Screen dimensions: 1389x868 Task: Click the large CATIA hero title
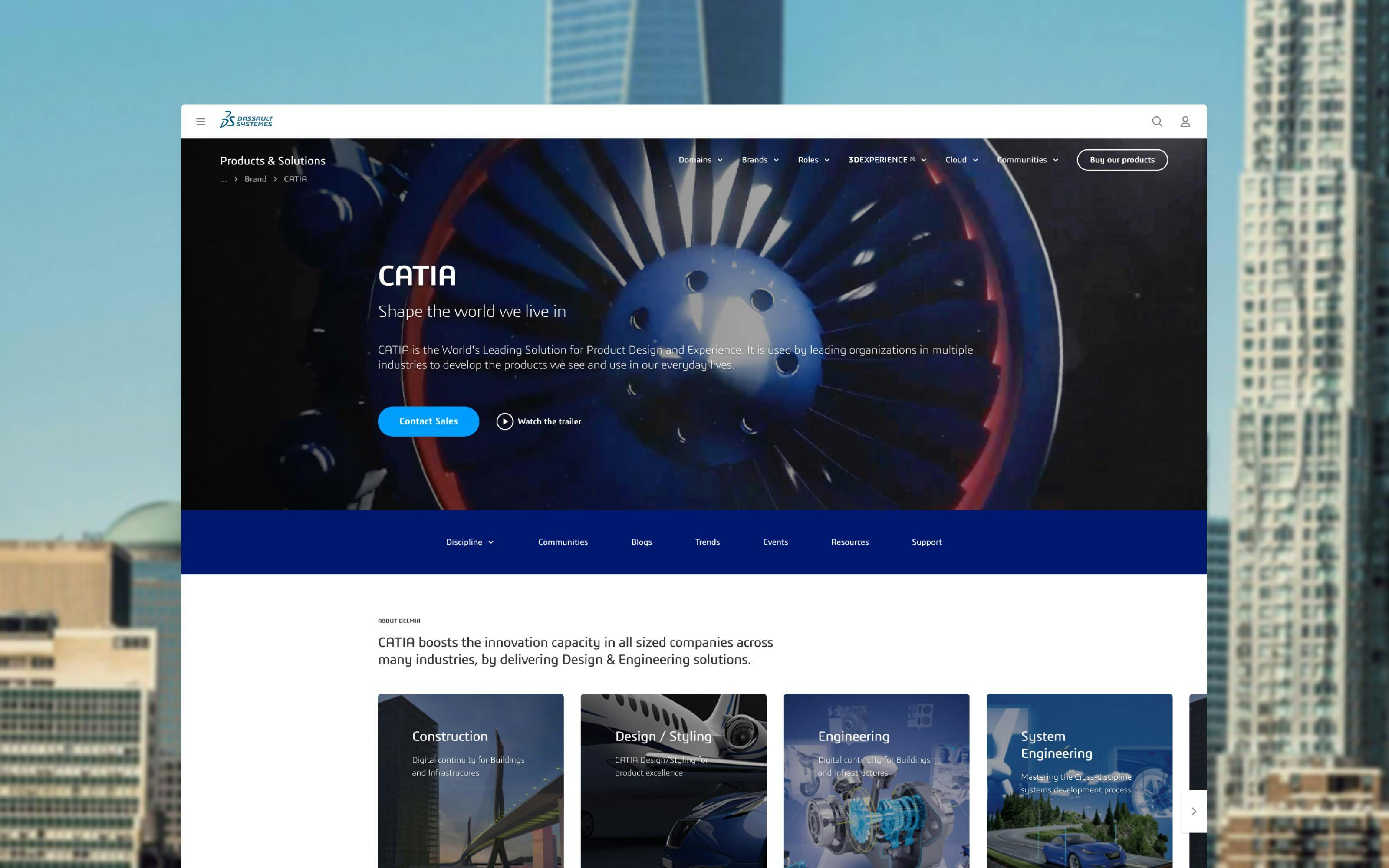pyautogui.click(x=417, y=276)
